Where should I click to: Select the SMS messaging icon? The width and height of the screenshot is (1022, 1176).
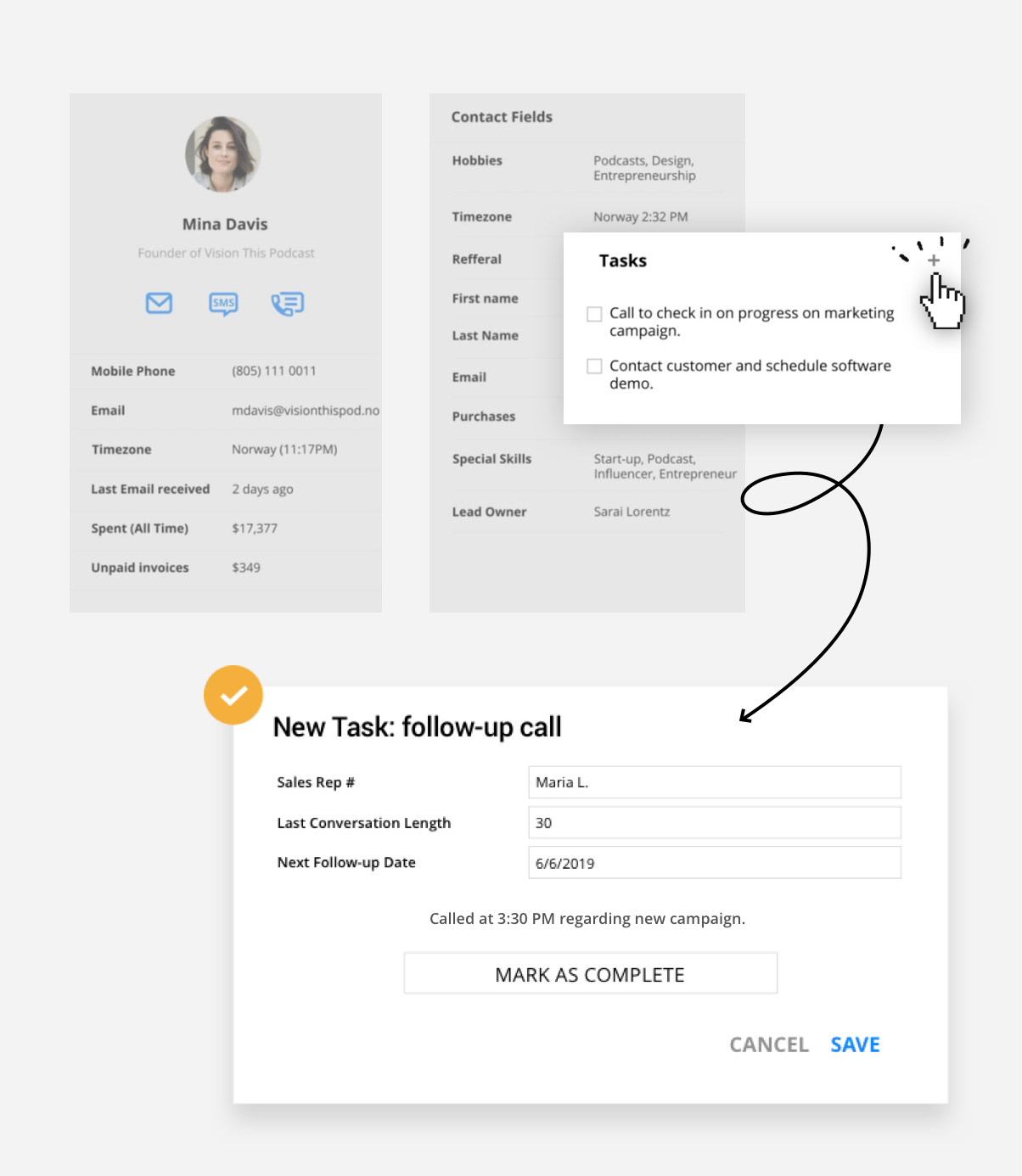[x=222, y=303]
